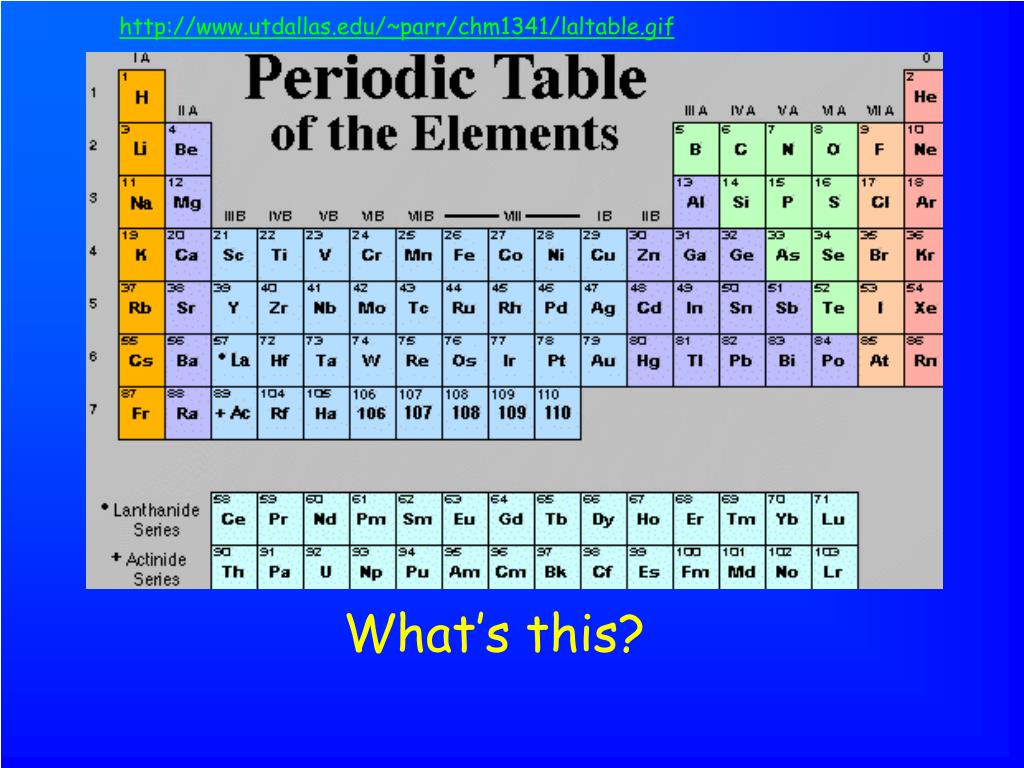Click the Aluminum (Al) cell
Image resolution: width=1024 pixels, height=768 pixels.
click(696, 202)
